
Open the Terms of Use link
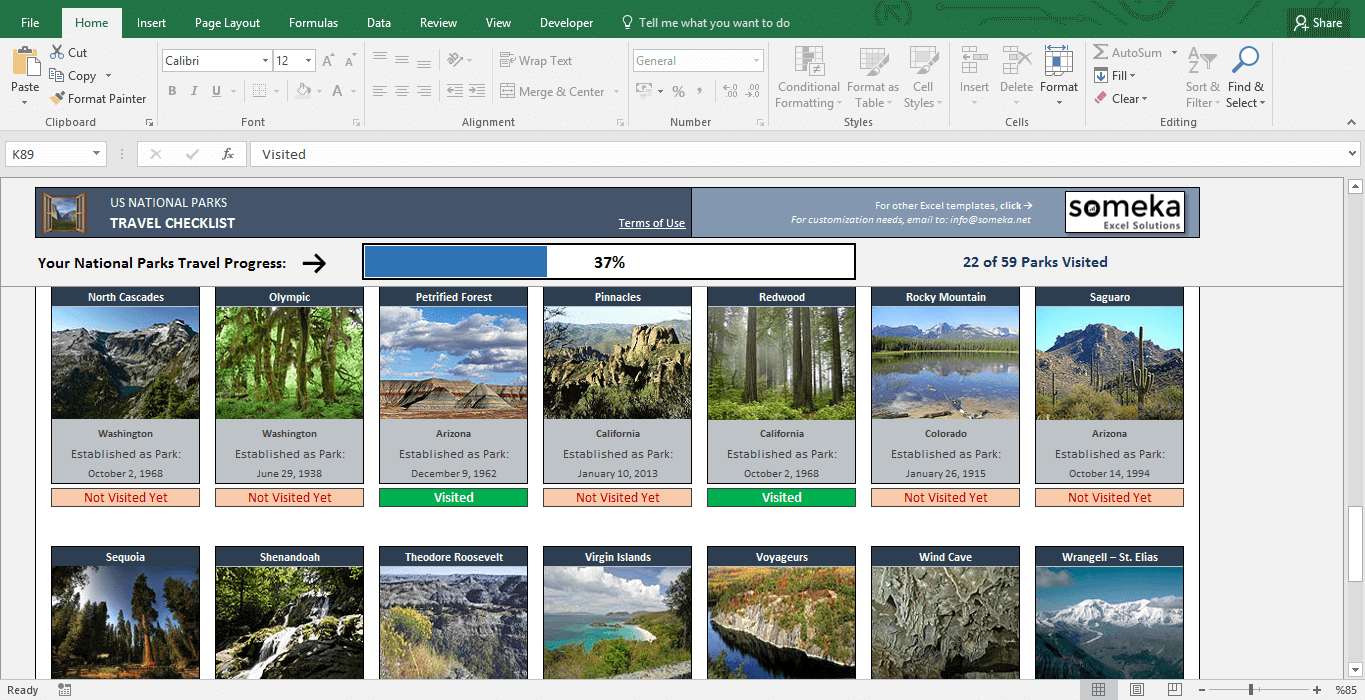(652, 223)
